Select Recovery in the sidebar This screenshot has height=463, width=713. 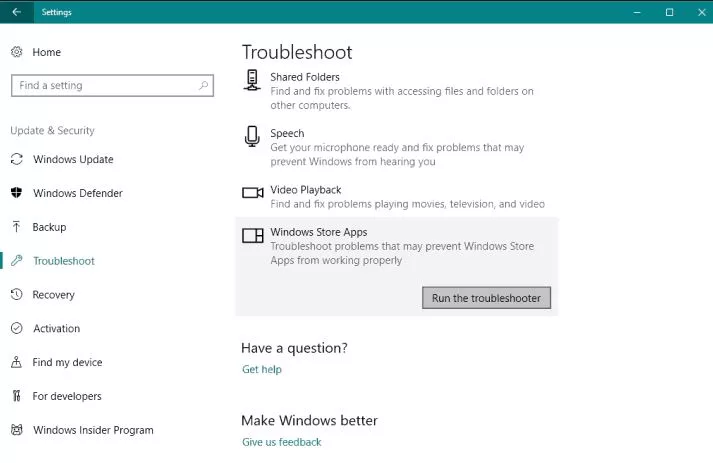[53, 294]
